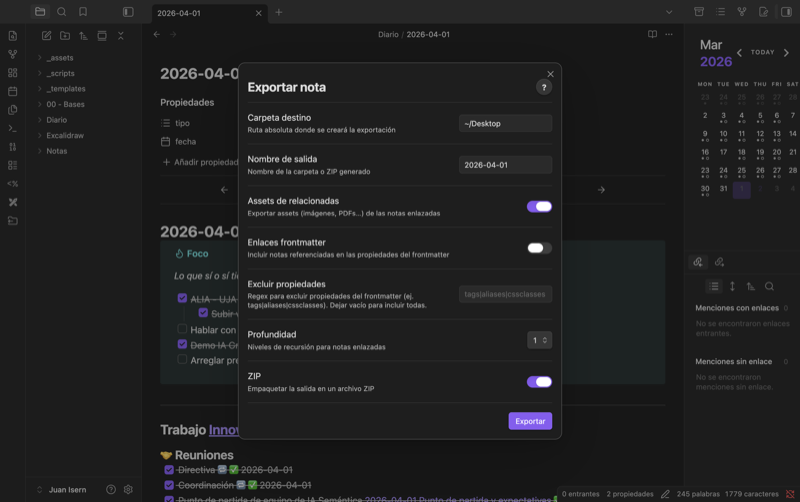Open the Diario breadcrumb link
Image resolution: width=800 pixels, height=502 pixels.
pyautogui.click(x=388, y=34)
